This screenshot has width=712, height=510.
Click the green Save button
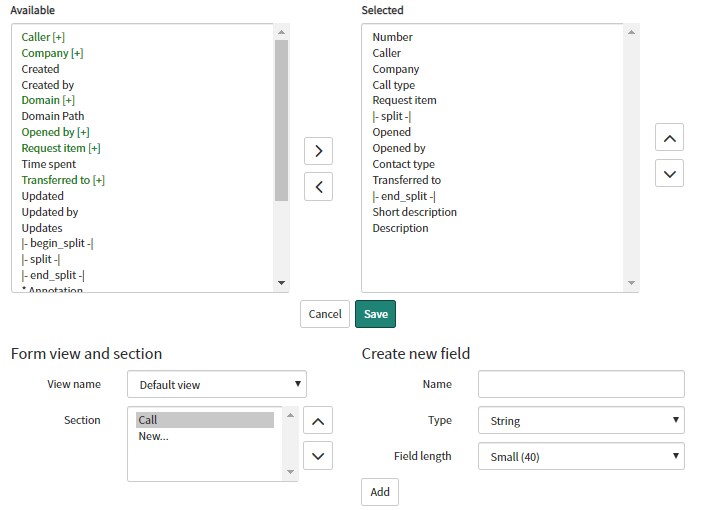pyautogui.click(x=376, y=314)
